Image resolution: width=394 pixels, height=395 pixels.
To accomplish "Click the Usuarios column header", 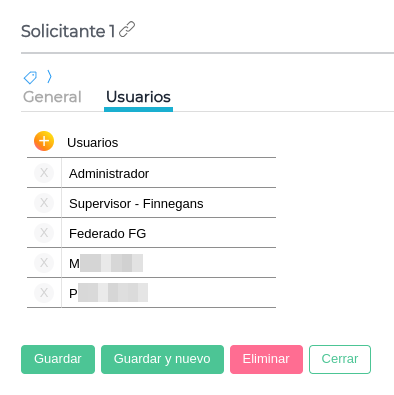I will tap(93, 143).
